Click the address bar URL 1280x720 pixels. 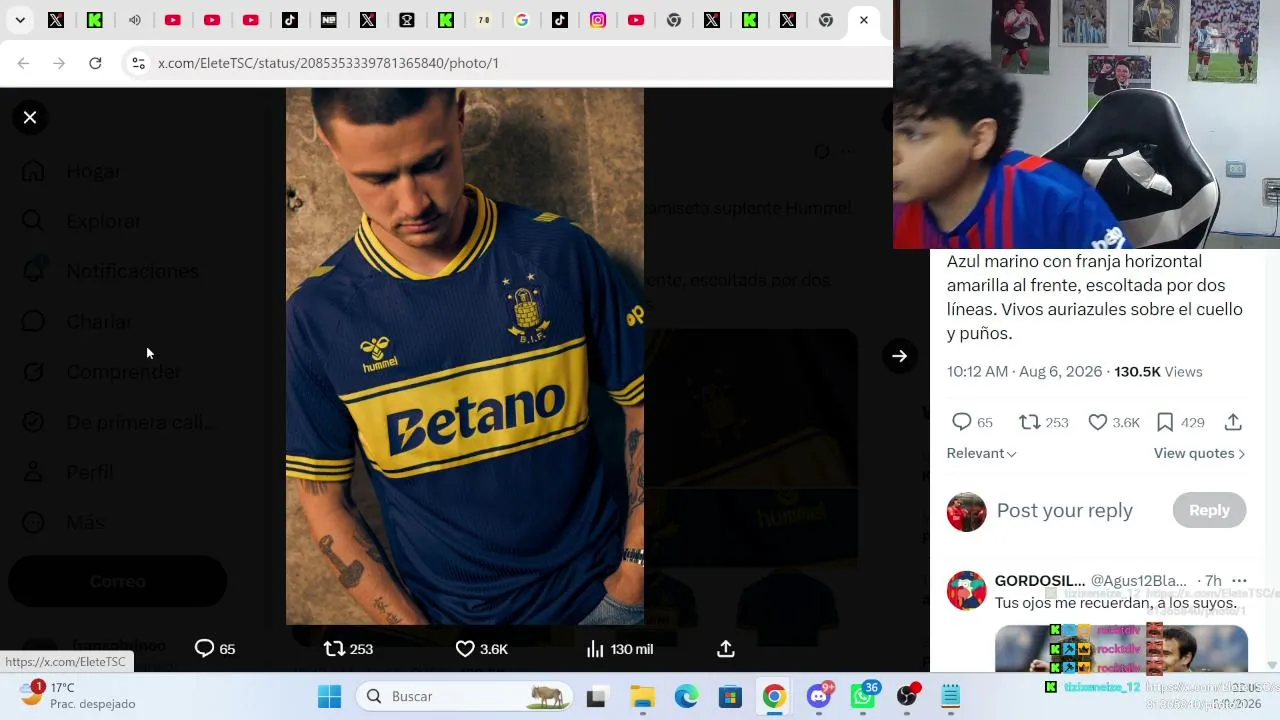[x=328, y=63]
